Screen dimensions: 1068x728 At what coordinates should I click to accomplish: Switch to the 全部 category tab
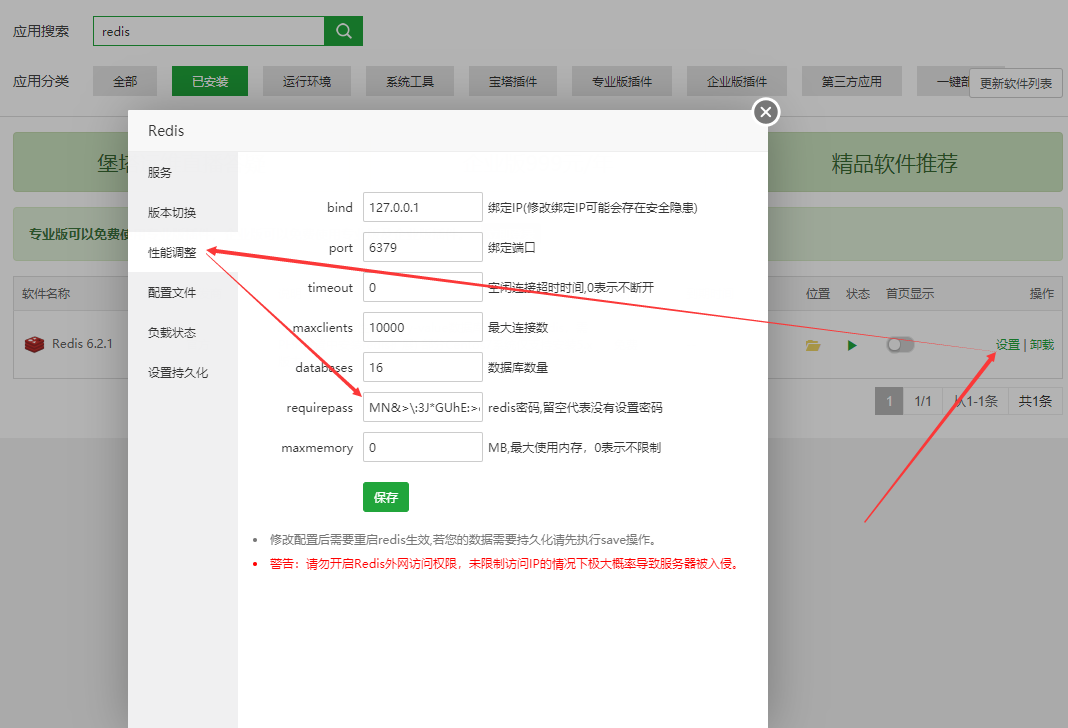(x=124, y=81)
